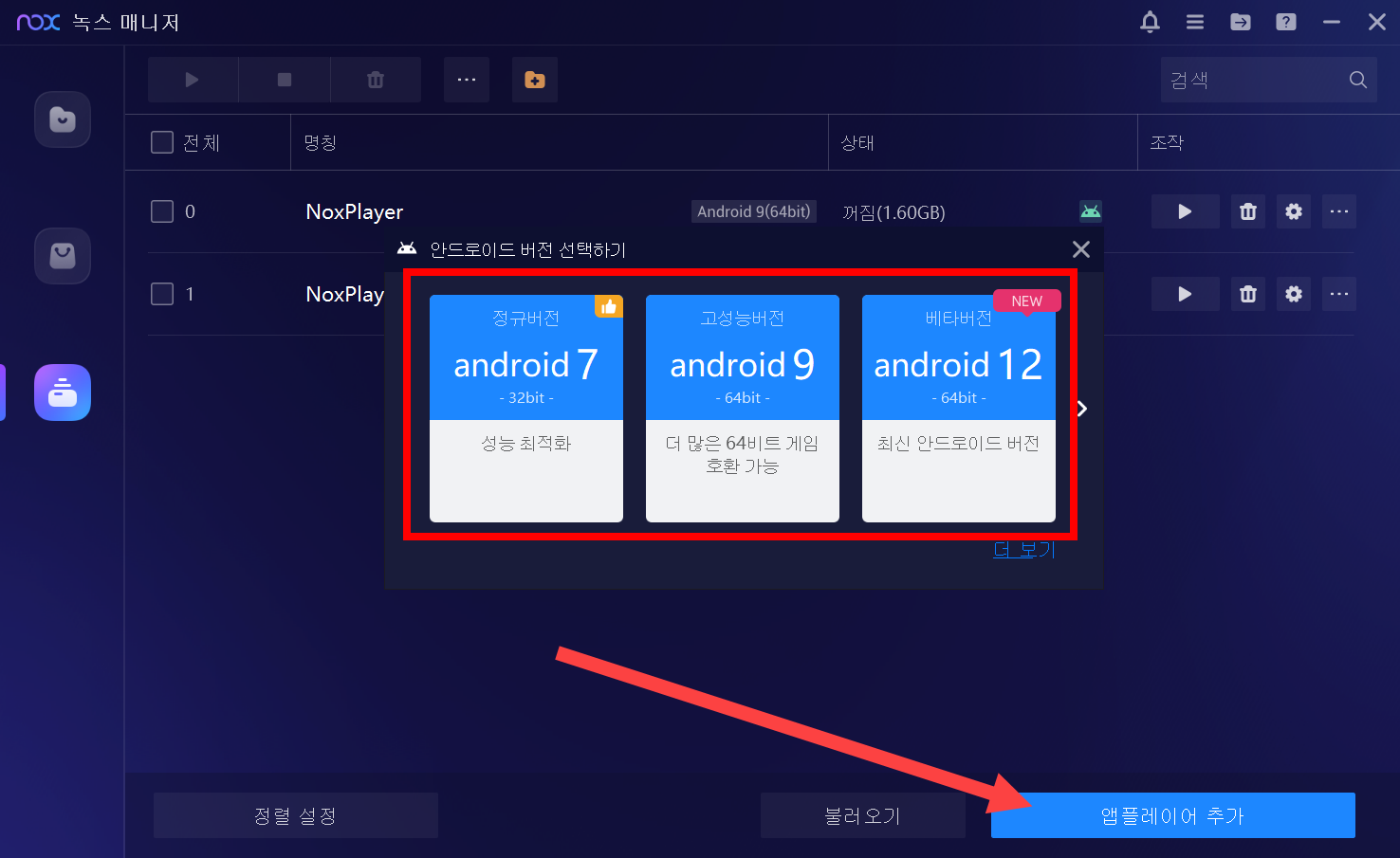
Task: Click the batch stop square button in toolbar
Action: (285, 80)
